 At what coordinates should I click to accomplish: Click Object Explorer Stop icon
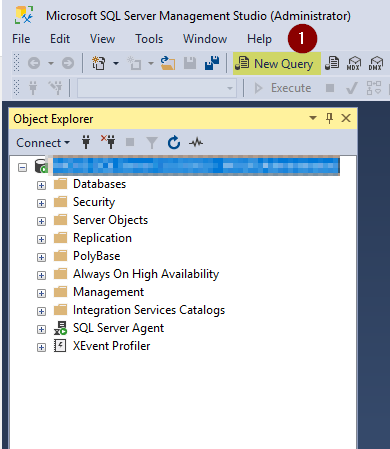coord(130,142)
